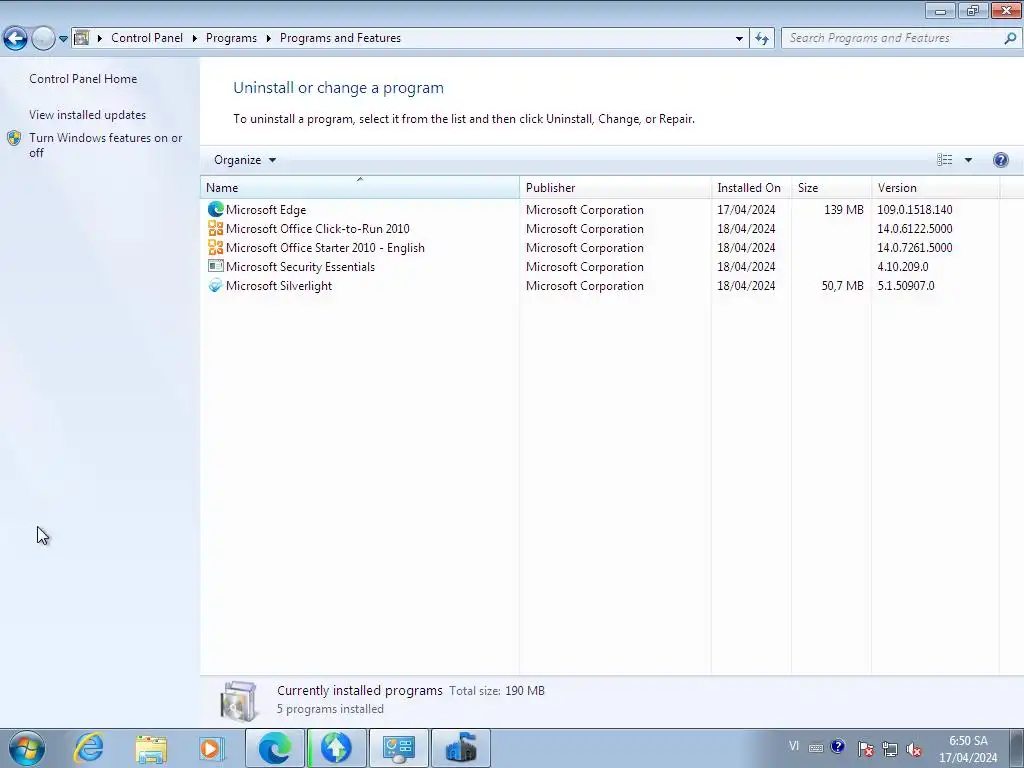Image resolution: width=1024 pixels, height=768 pixels.
Task: Click the VI input language indicator
Action: tap(793, 746)
